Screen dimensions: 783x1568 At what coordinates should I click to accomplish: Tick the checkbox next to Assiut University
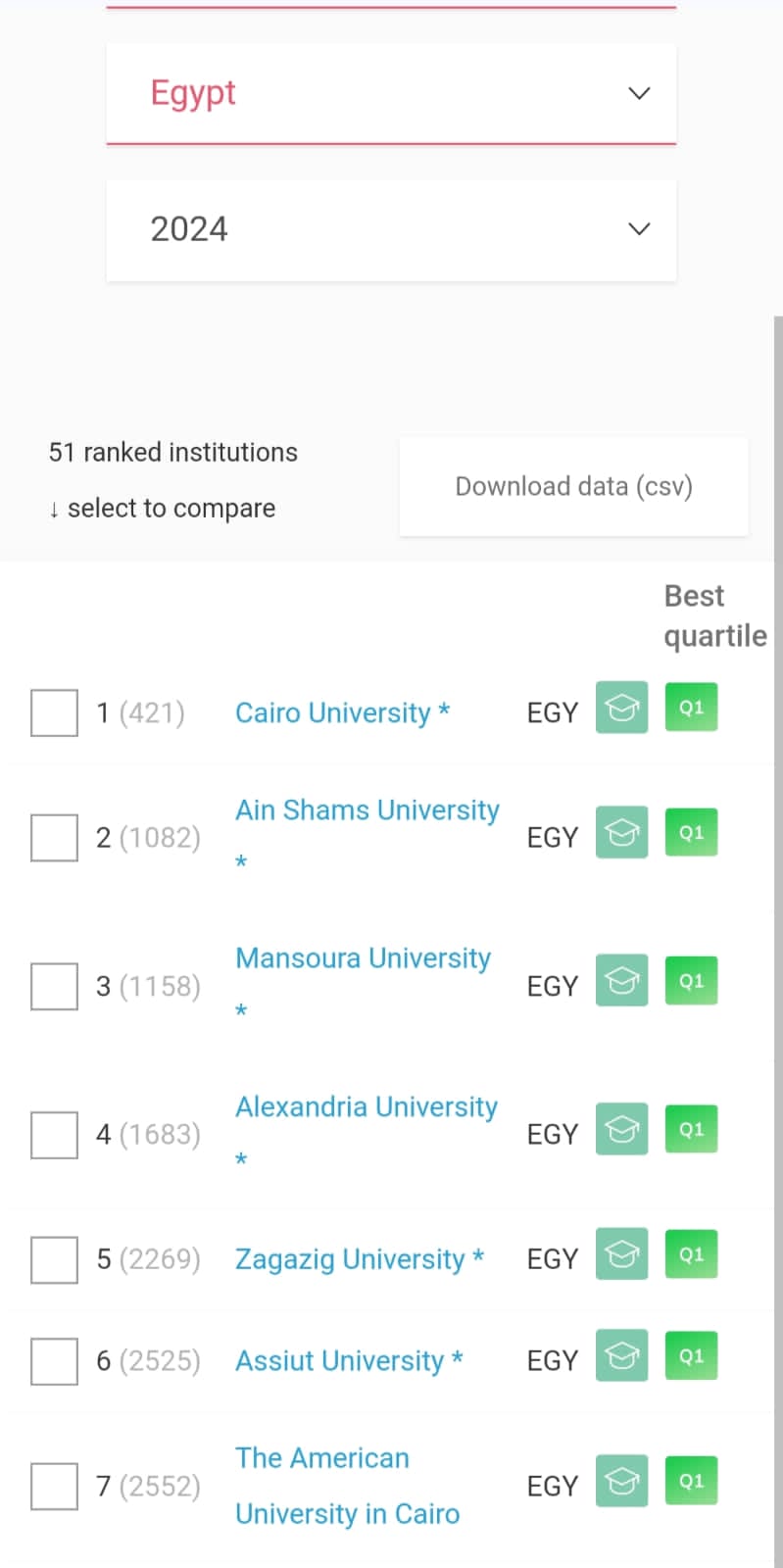(54, 1361)
